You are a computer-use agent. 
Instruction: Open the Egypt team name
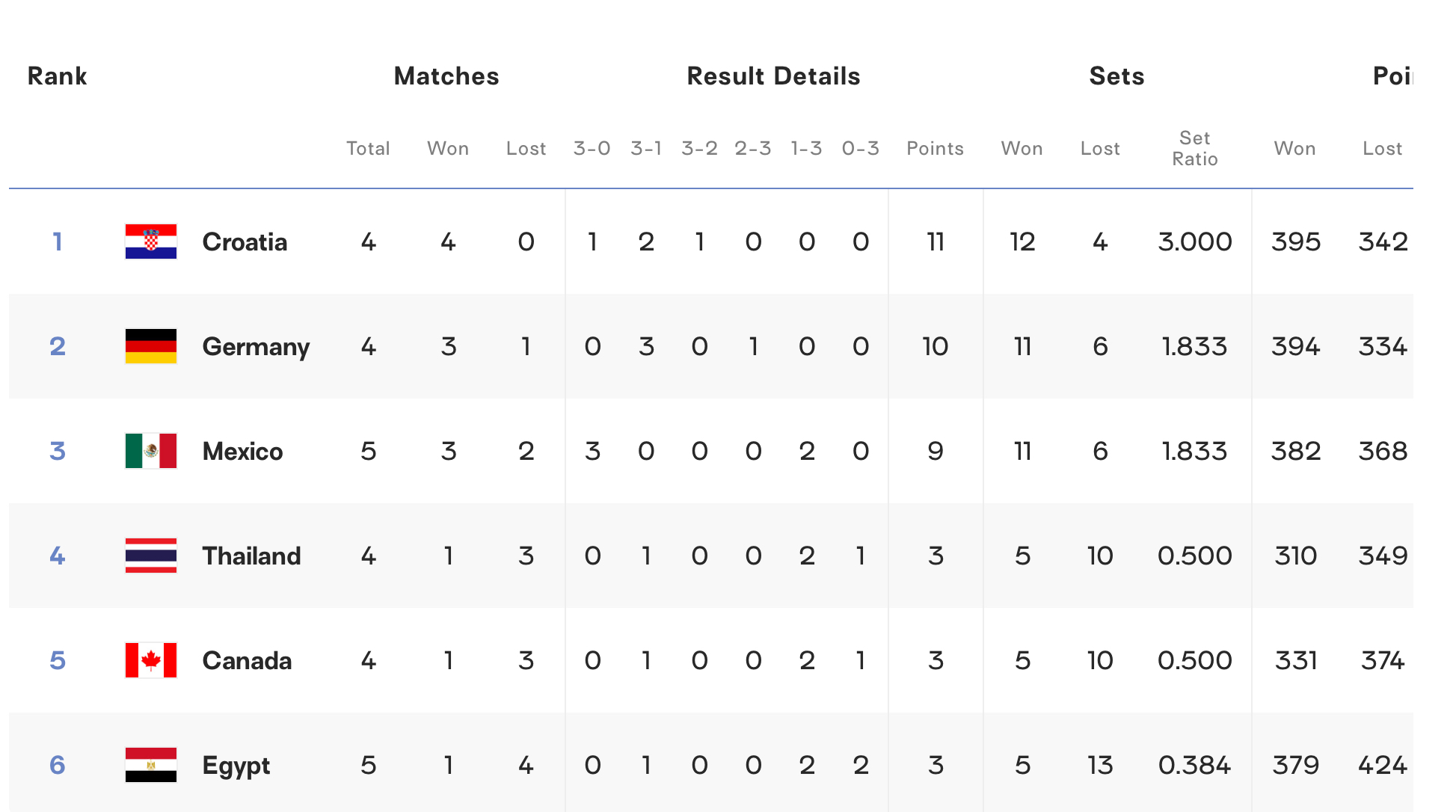click(236, 766)
